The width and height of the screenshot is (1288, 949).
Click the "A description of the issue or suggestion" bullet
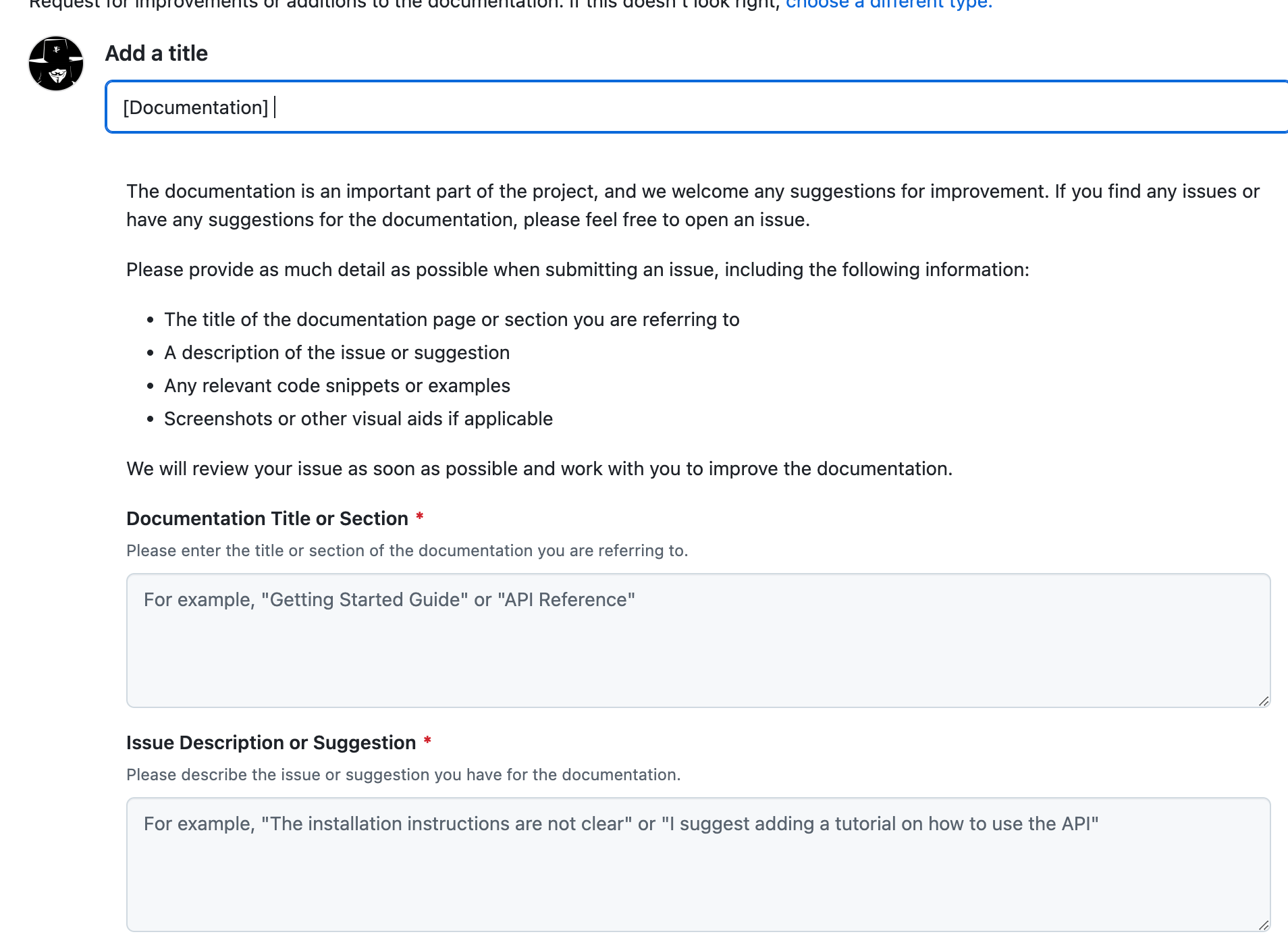337,352
